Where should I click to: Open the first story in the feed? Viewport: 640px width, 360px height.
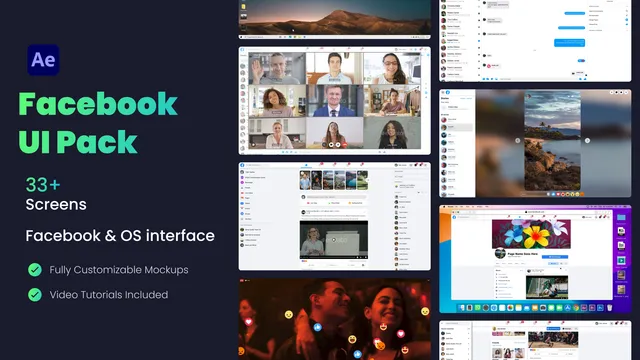[x=305, y=180]
